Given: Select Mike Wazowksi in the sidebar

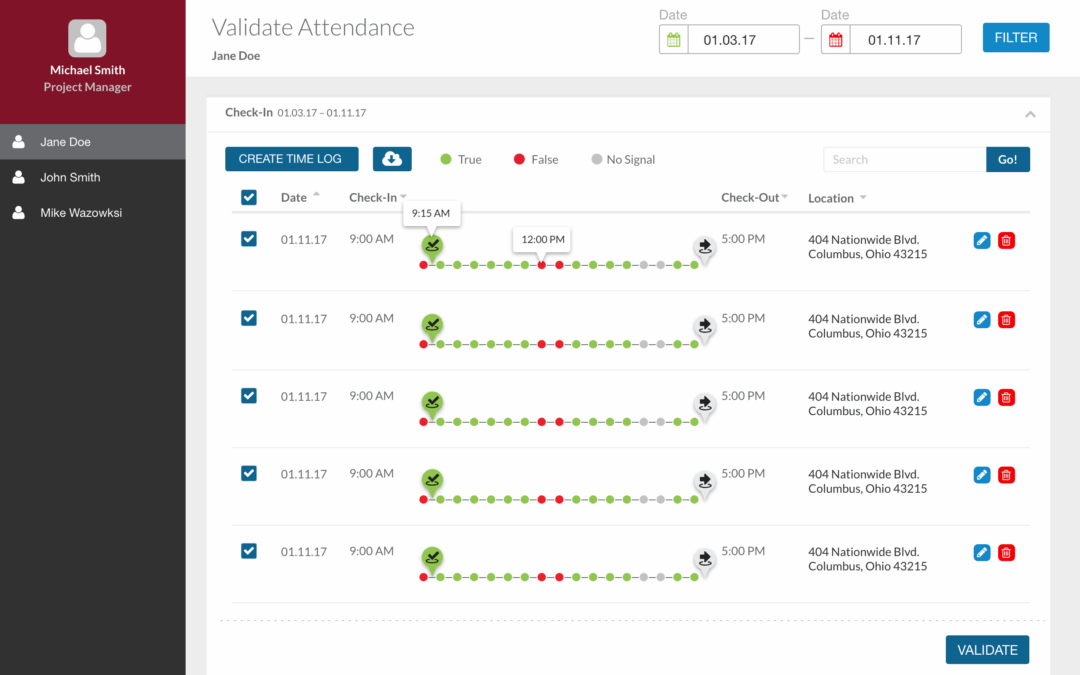Looking at the screenshot, I should coord(81,213).
